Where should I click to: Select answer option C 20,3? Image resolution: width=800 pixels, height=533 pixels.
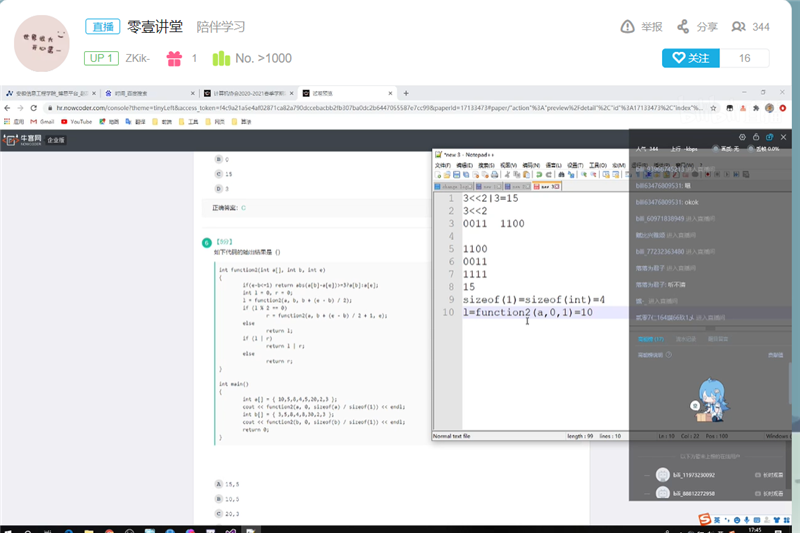click(x=218, y=514)
